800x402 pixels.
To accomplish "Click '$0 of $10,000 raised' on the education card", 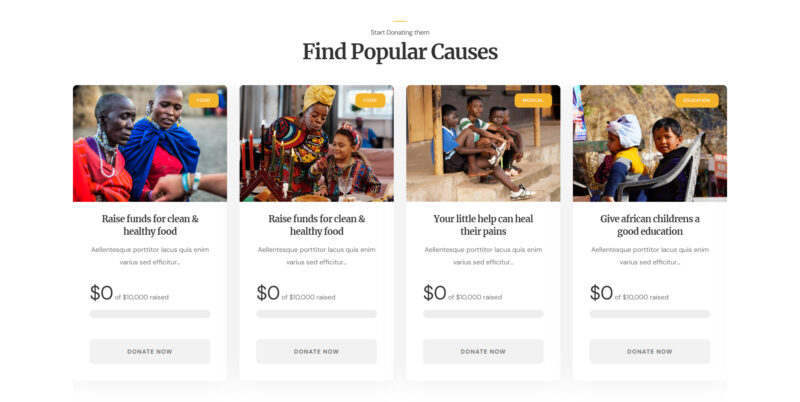I will [x=629, y=293].
